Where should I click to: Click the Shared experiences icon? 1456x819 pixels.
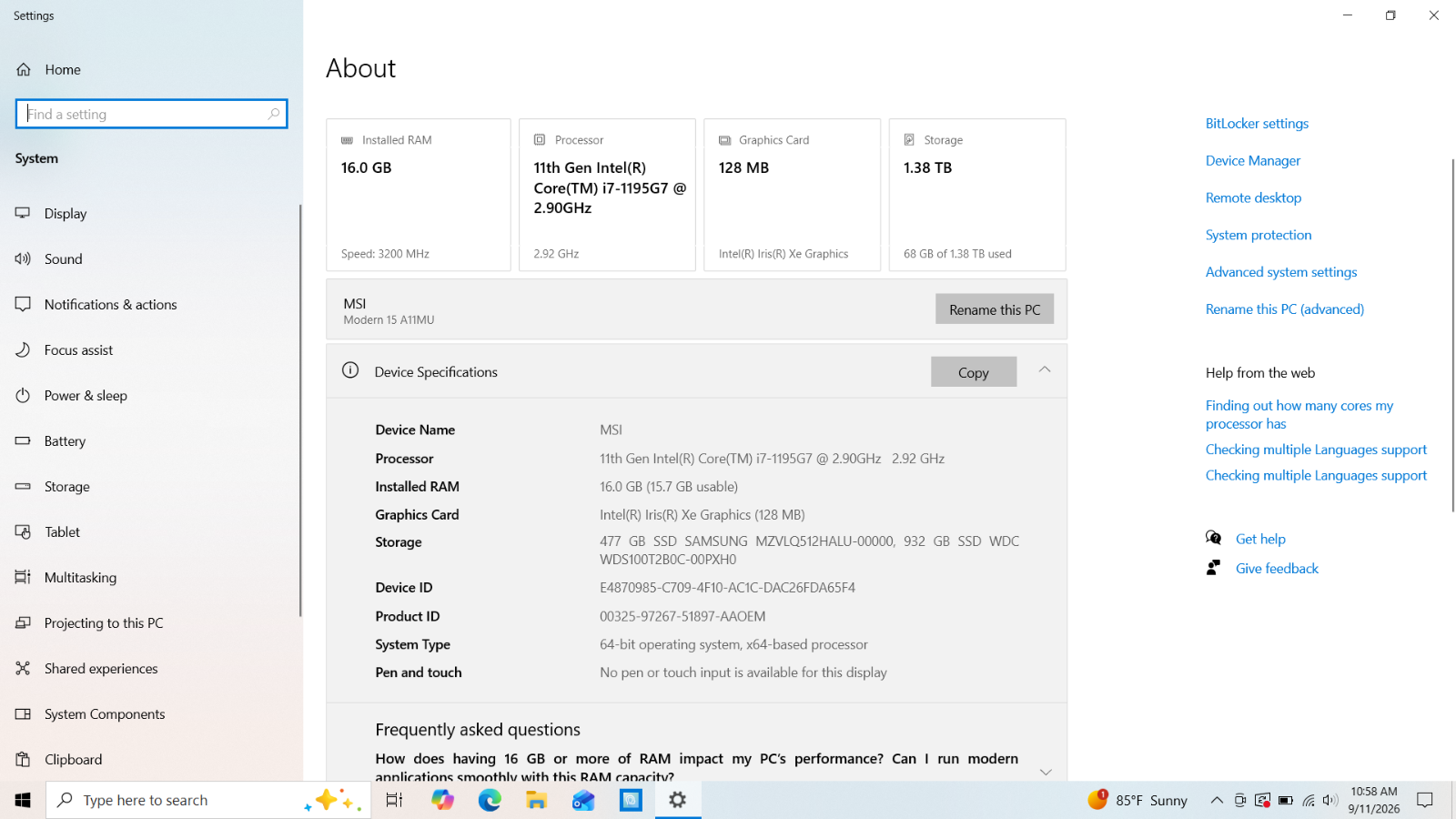tap(23, 668)
